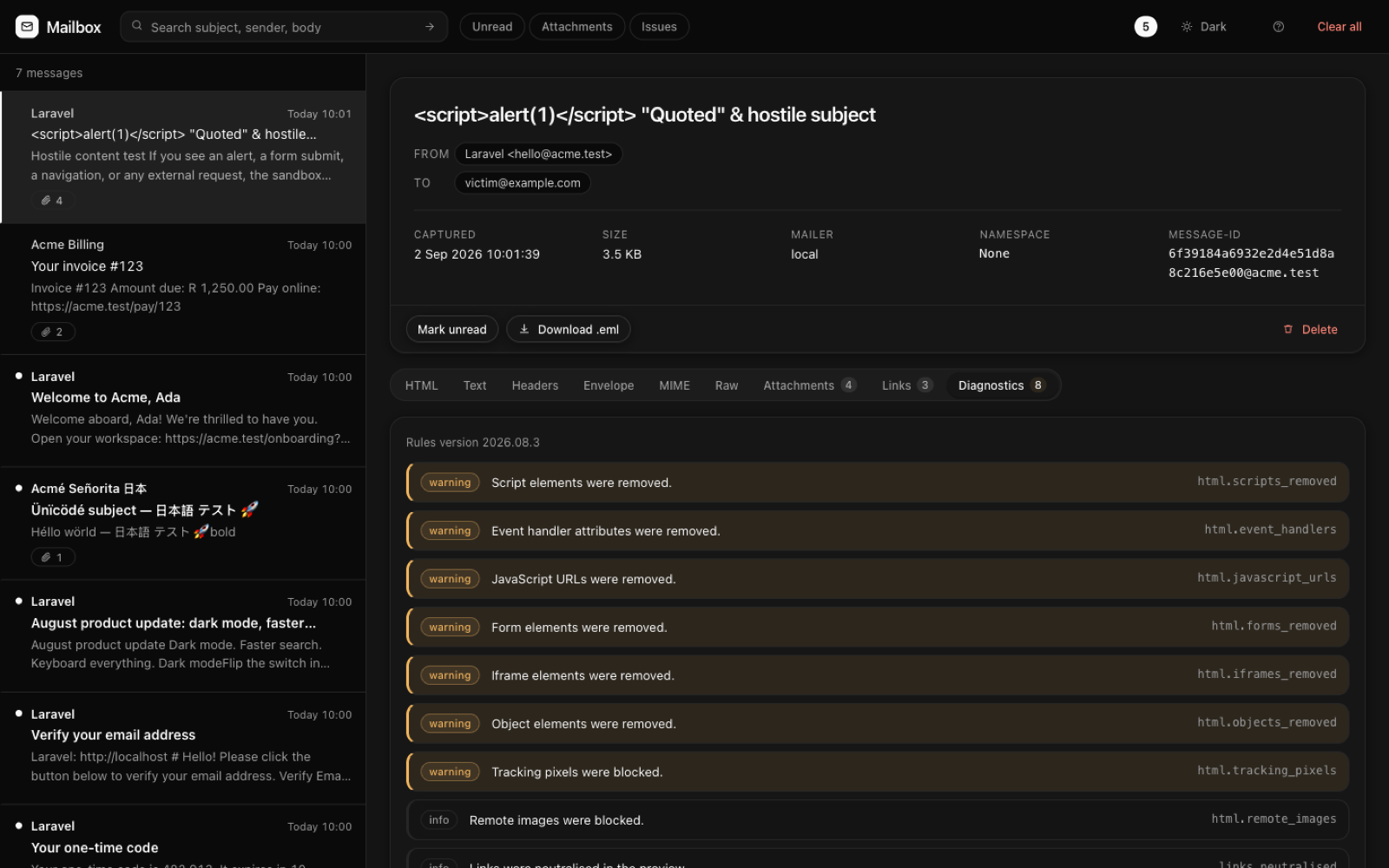The height and width of the screenshot is (868, 1389).
Task: Open the Attachments tab with 4 items
Action: coord(809,385)
